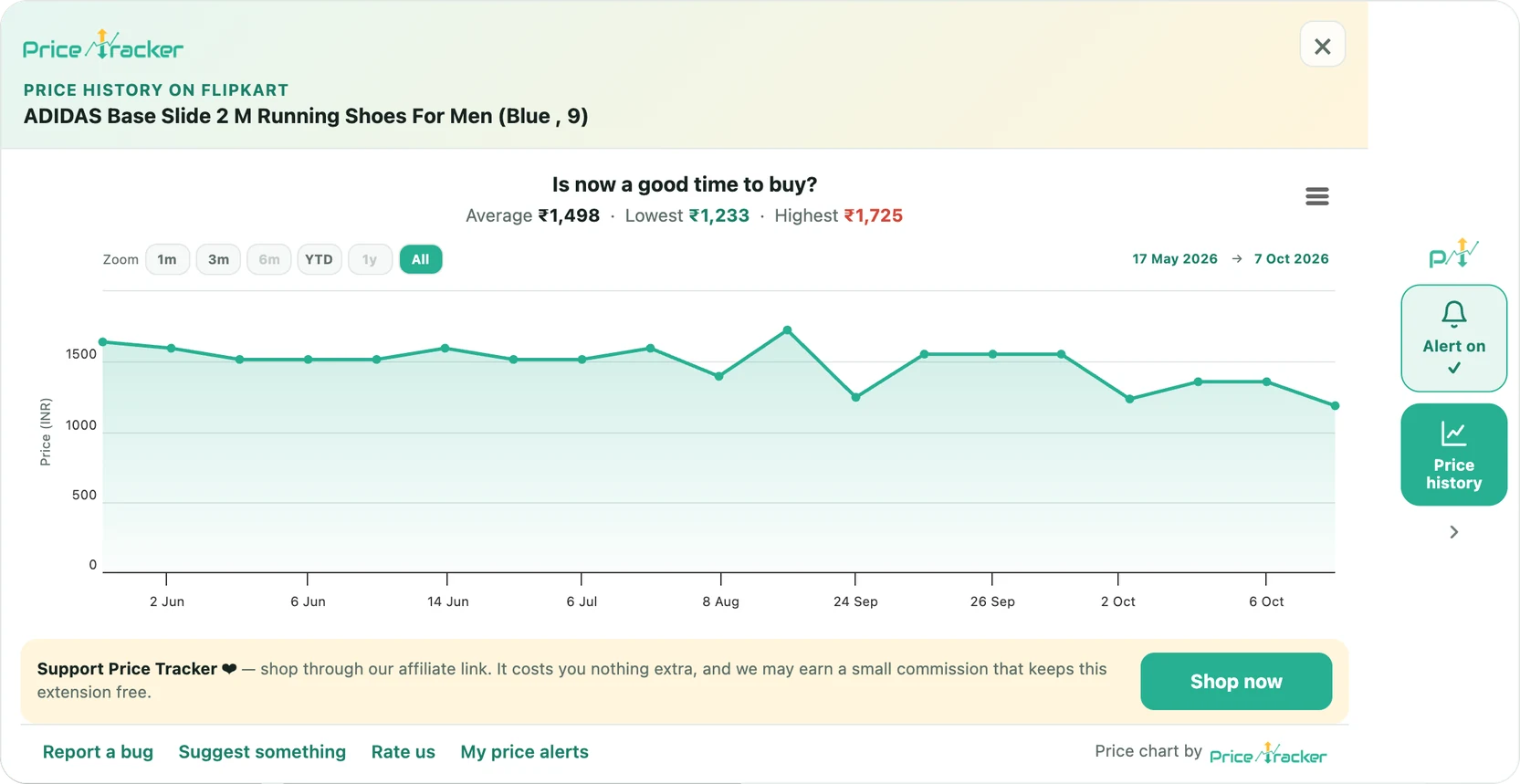Set zoom range to 3m
This screenshot has height=784, width=1520.
tap(218, 259)
